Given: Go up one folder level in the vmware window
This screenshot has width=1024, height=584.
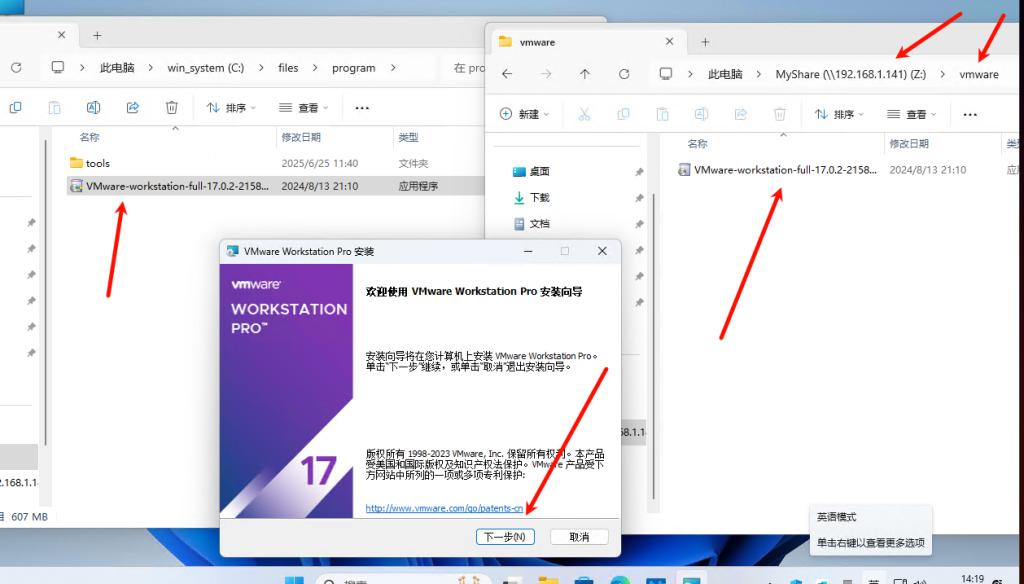Looking at the screenshot, I should [584, 74].
